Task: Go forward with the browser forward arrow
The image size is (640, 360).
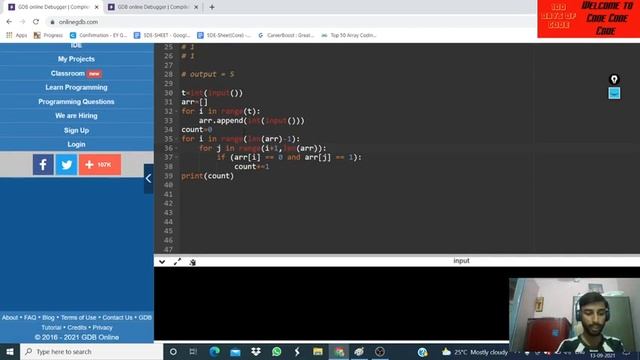Action: tap(22, 22)
